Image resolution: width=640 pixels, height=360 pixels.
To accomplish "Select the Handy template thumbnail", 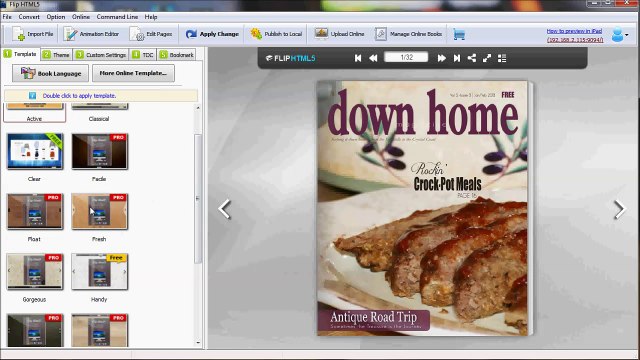I will [100, 272].
